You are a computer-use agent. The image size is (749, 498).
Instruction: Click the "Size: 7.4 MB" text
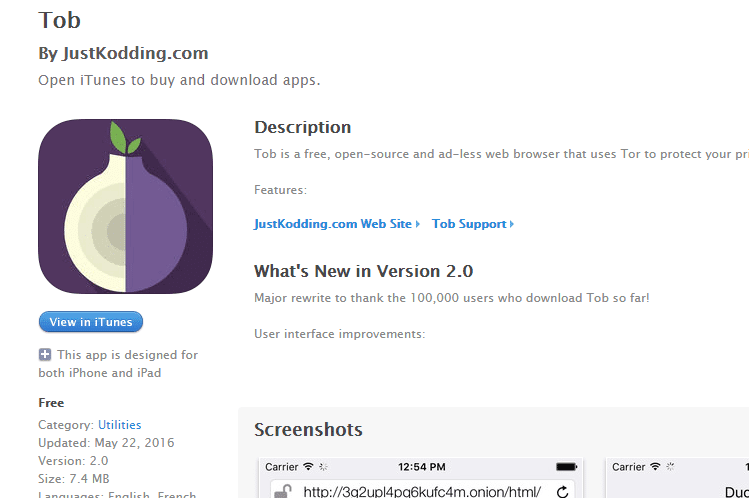coord(74,478)
